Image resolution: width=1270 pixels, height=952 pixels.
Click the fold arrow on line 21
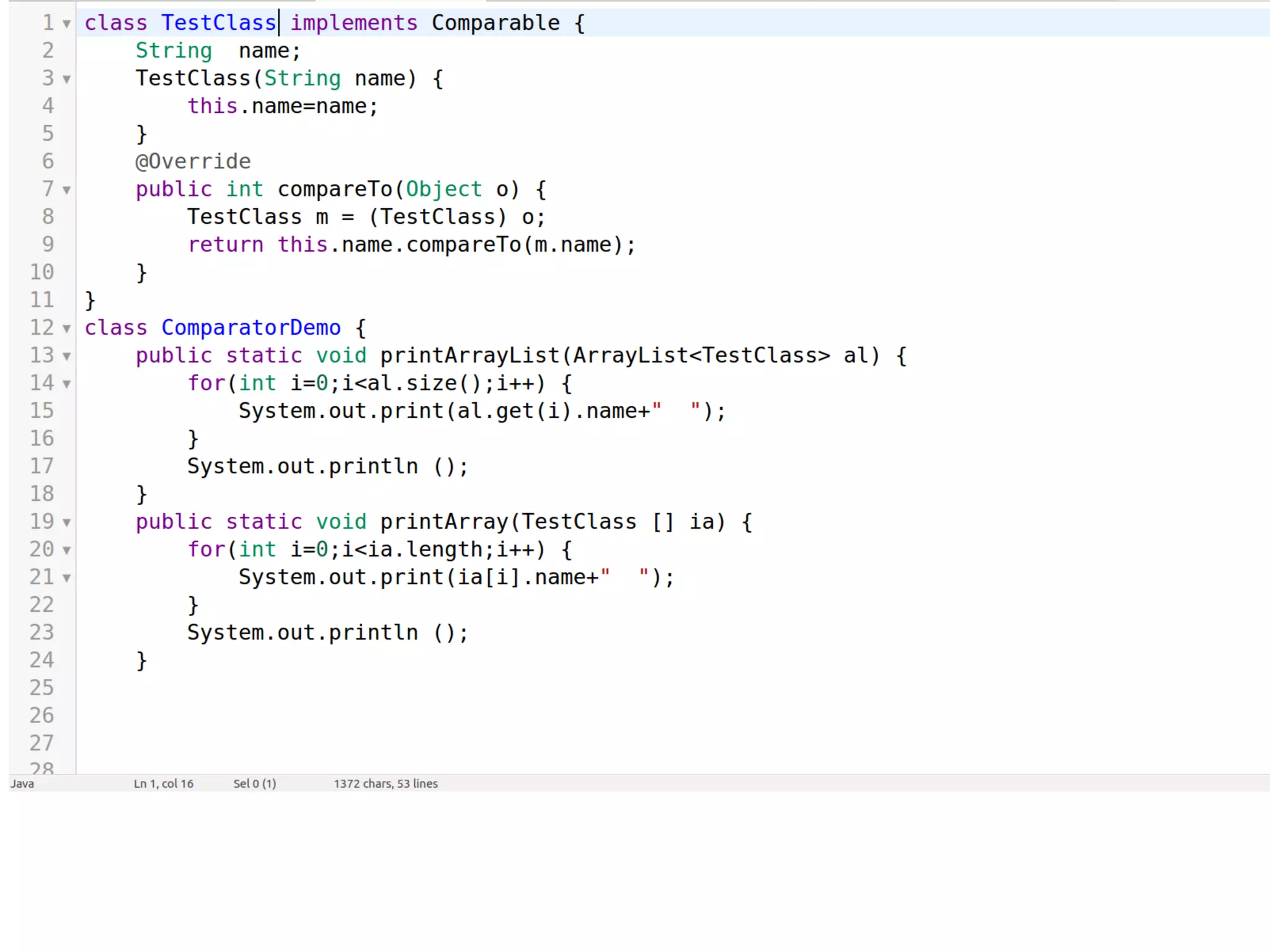pos(66,578)
